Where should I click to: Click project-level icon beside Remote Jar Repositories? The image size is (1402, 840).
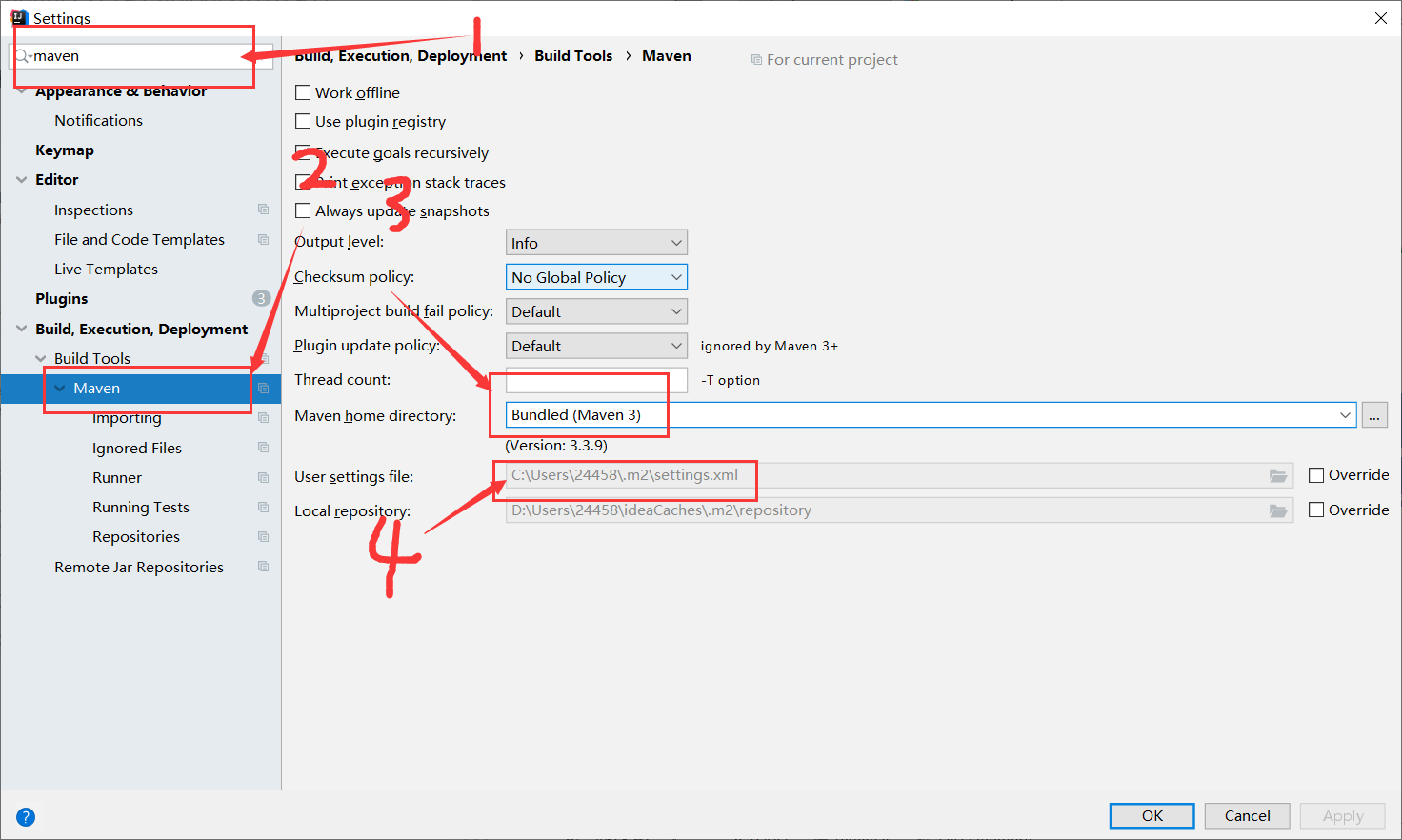point(264,567)
